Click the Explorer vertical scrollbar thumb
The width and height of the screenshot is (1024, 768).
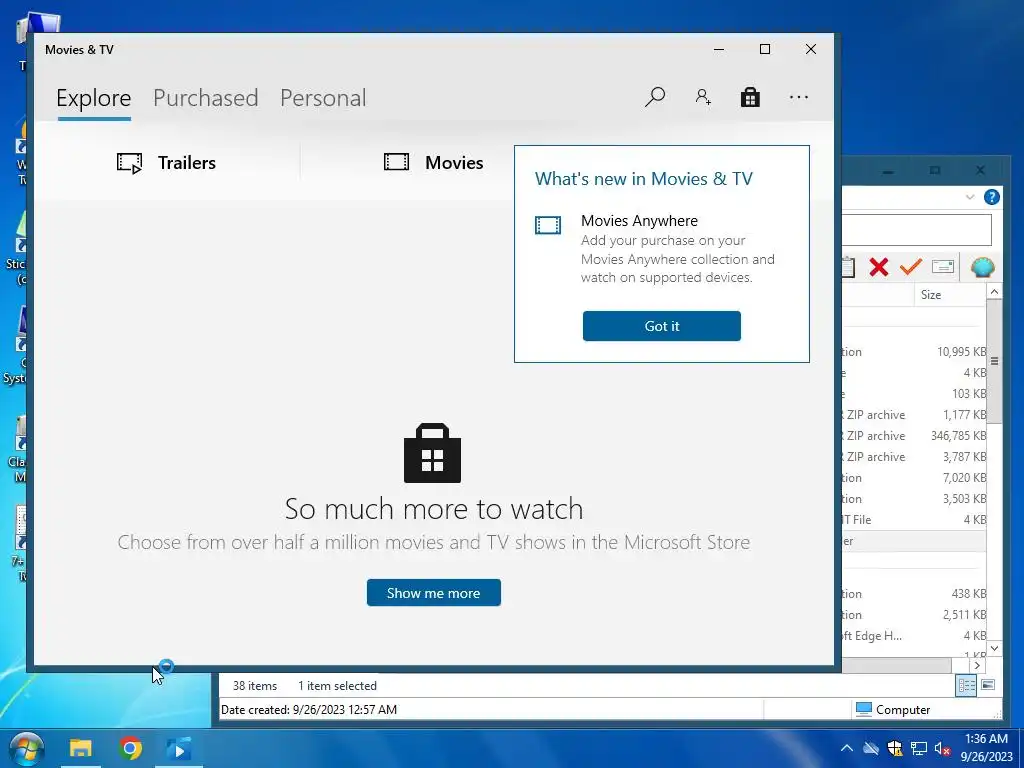(x=994, y=361)
